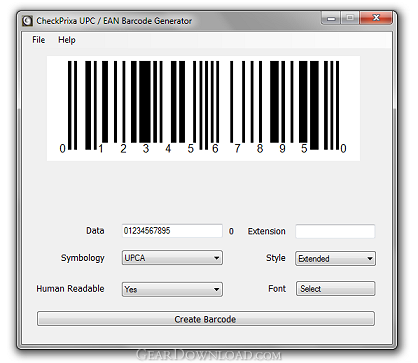The height and width of the screenshot is (363, 418).
Task: Open the File menu
Action: coord(39,40)
